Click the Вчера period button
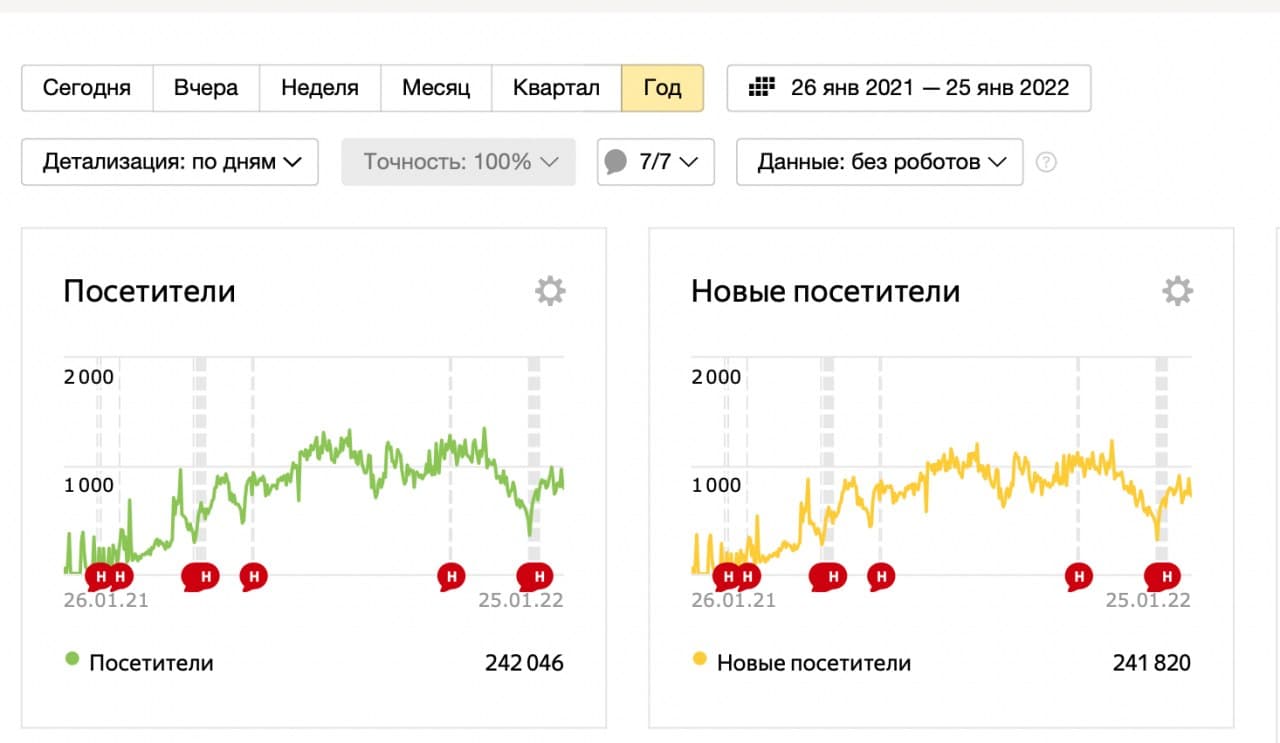This screenshot has width=1280, height=743. click(x=206, y=87)
